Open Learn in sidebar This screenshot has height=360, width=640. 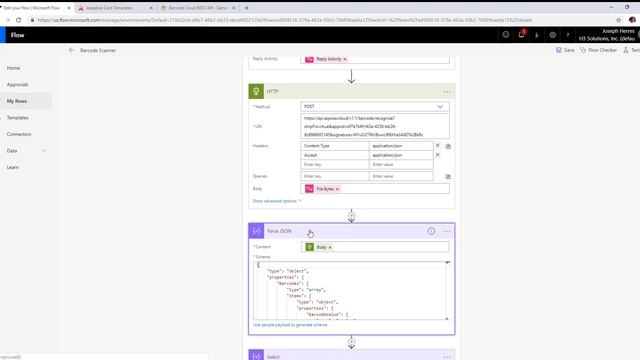click(x=13, y=167)
